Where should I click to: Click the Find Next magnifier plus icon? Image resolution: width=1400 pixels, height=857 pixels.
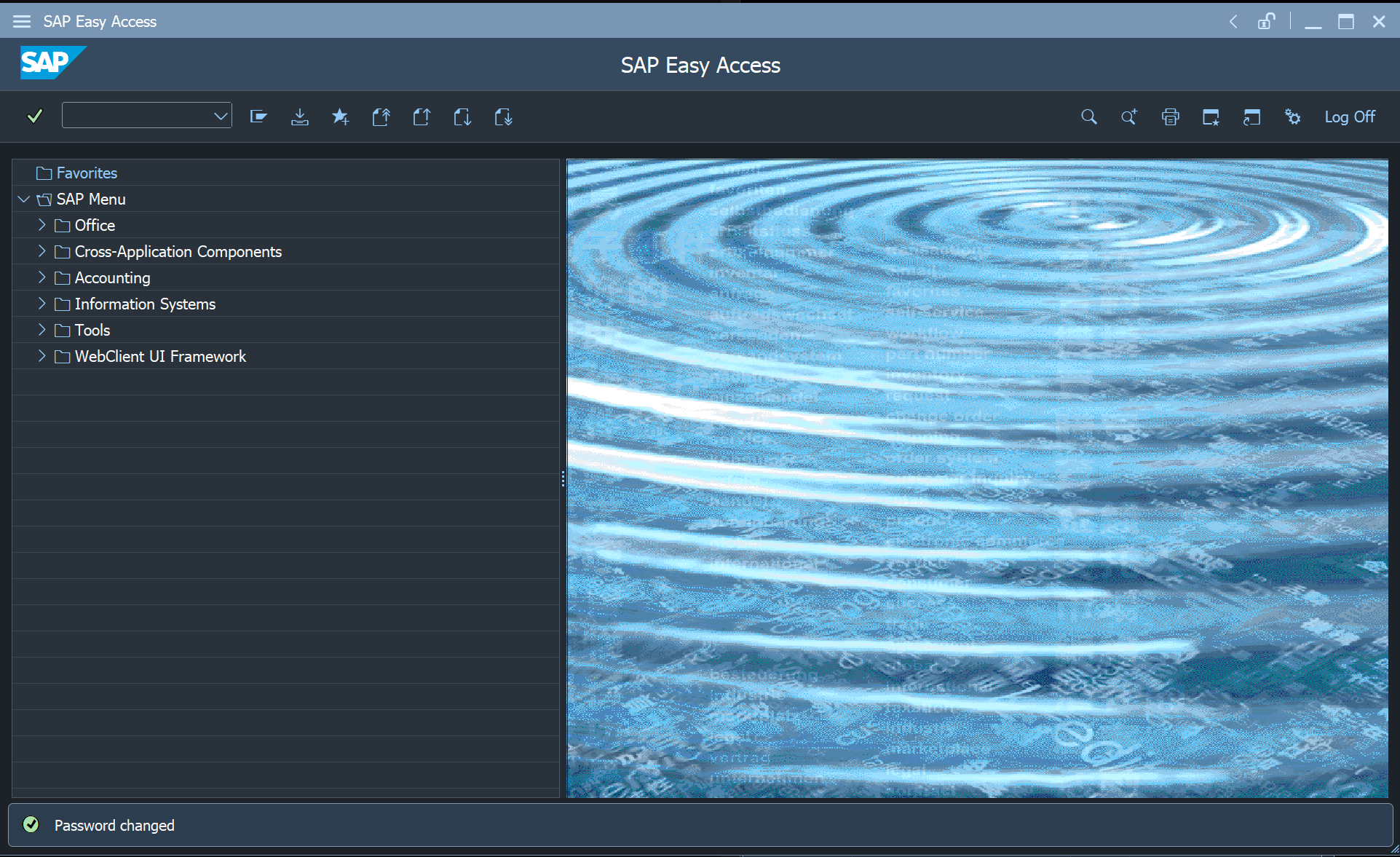(x=1129, y=116)
